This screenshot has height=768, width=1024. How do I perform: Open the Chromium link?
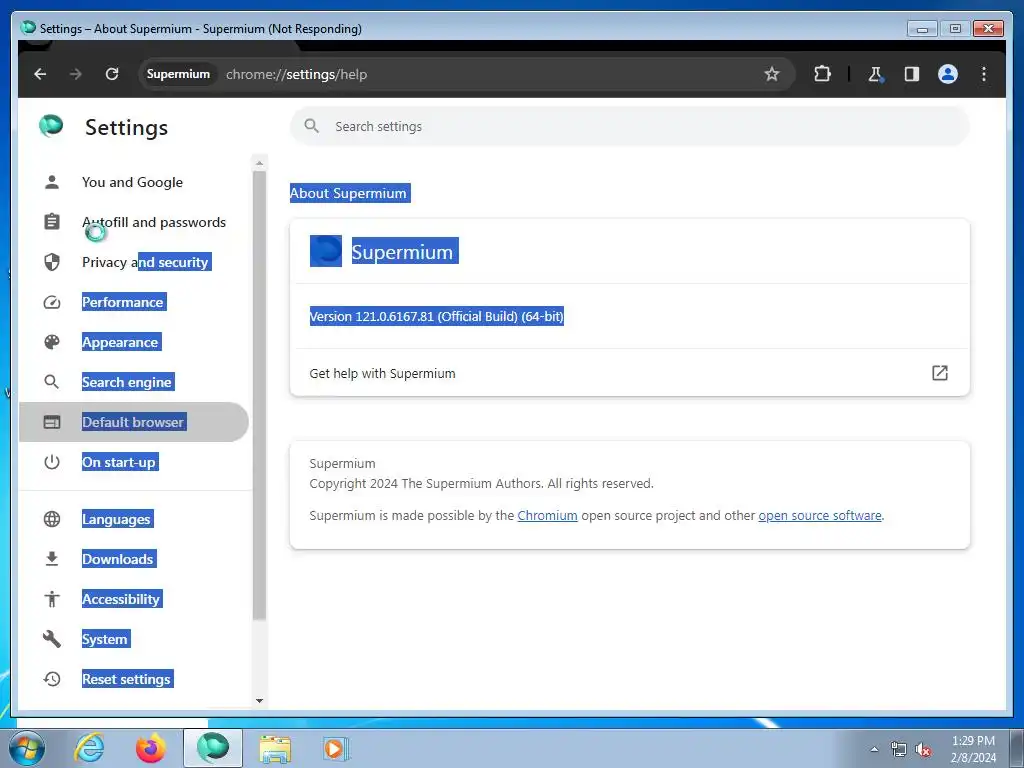point(547,515)
